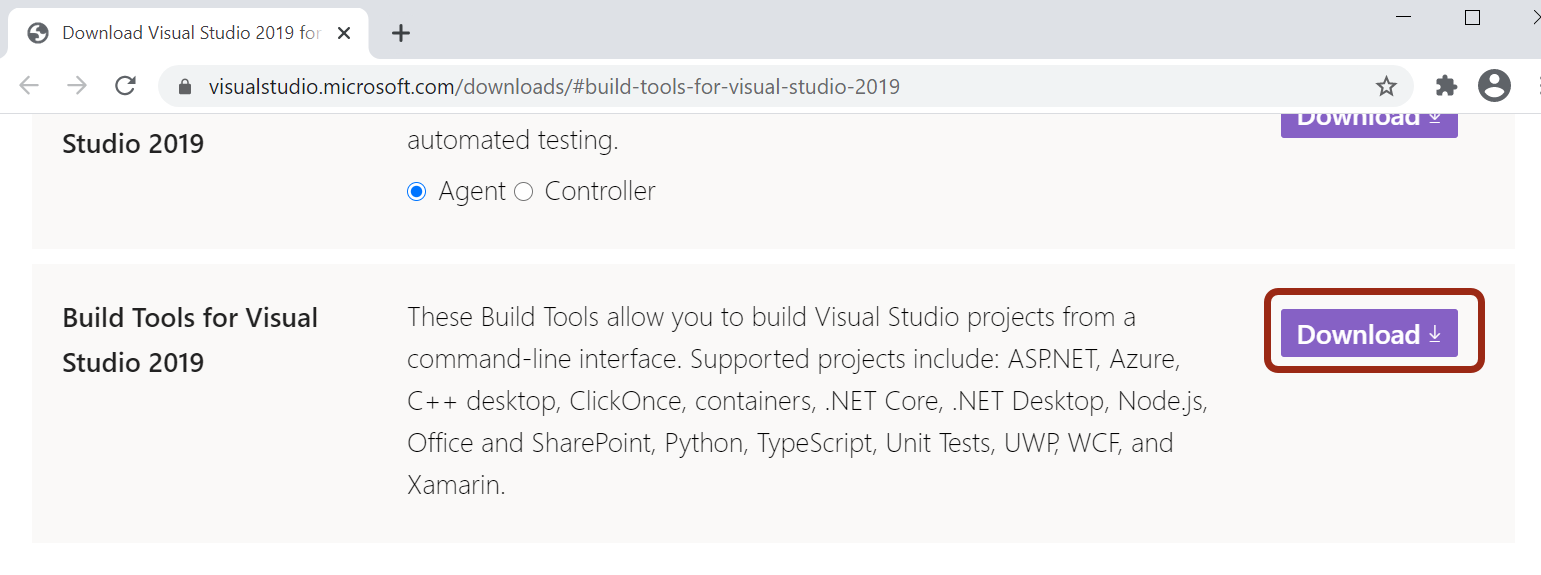View site info via the lock icon
This screenshot has height=575, width=1541.
pos(184,87)
